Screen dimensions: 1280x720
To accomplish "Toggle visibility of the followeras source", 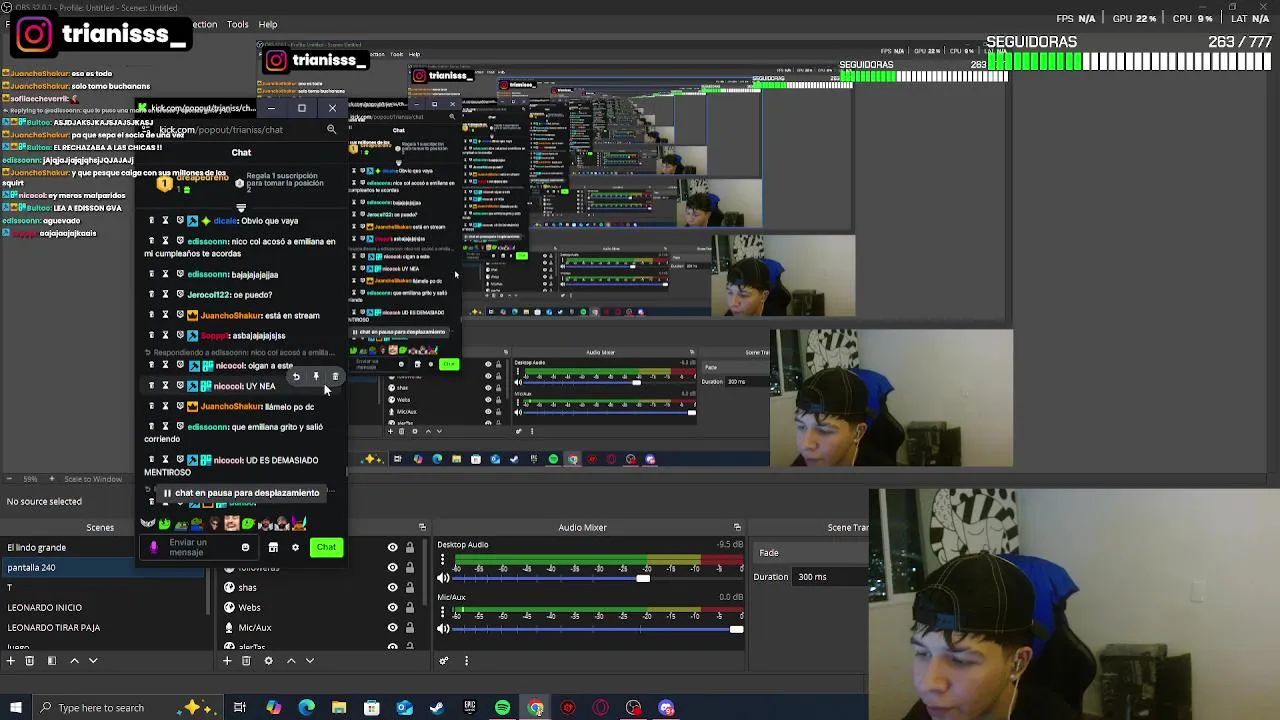I will click(x=392, y=567).
